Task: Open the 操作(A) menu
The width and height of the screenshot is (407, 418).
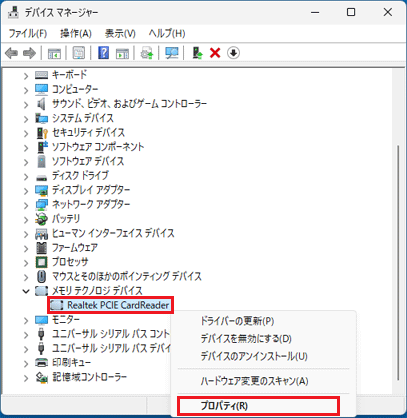Action: (76, 33)
